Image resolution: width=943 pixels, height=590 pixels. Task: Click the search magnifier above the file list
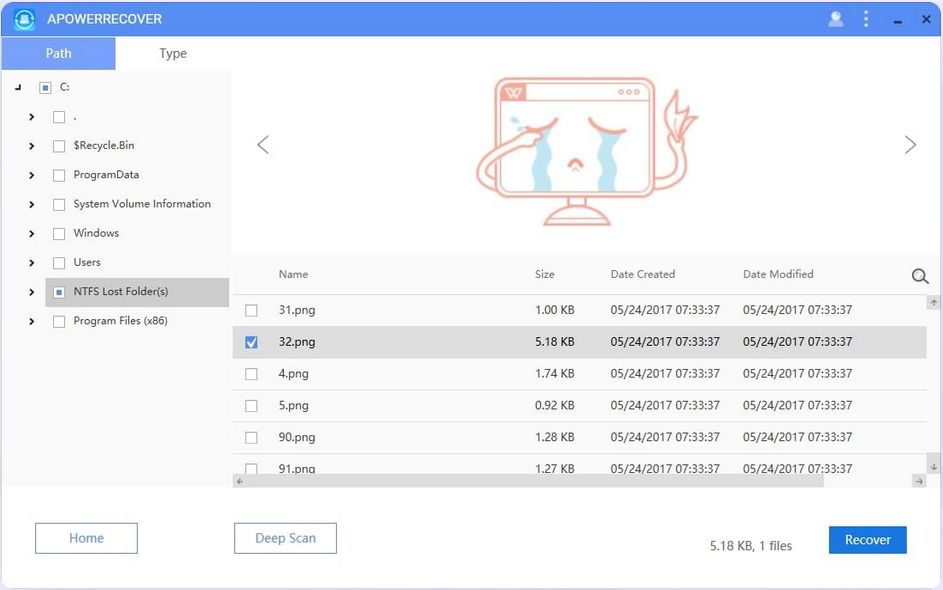tap(919, 276)
